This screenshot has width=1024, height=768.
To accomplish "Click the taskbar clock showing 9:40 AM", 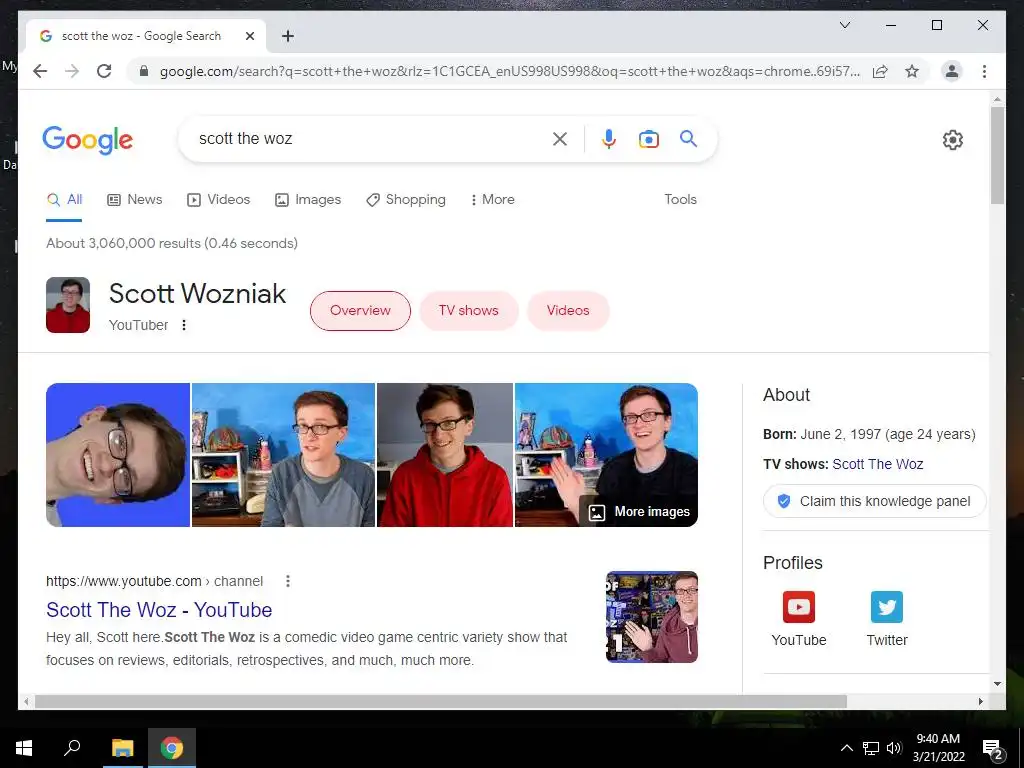I will [x=938, y=748].
